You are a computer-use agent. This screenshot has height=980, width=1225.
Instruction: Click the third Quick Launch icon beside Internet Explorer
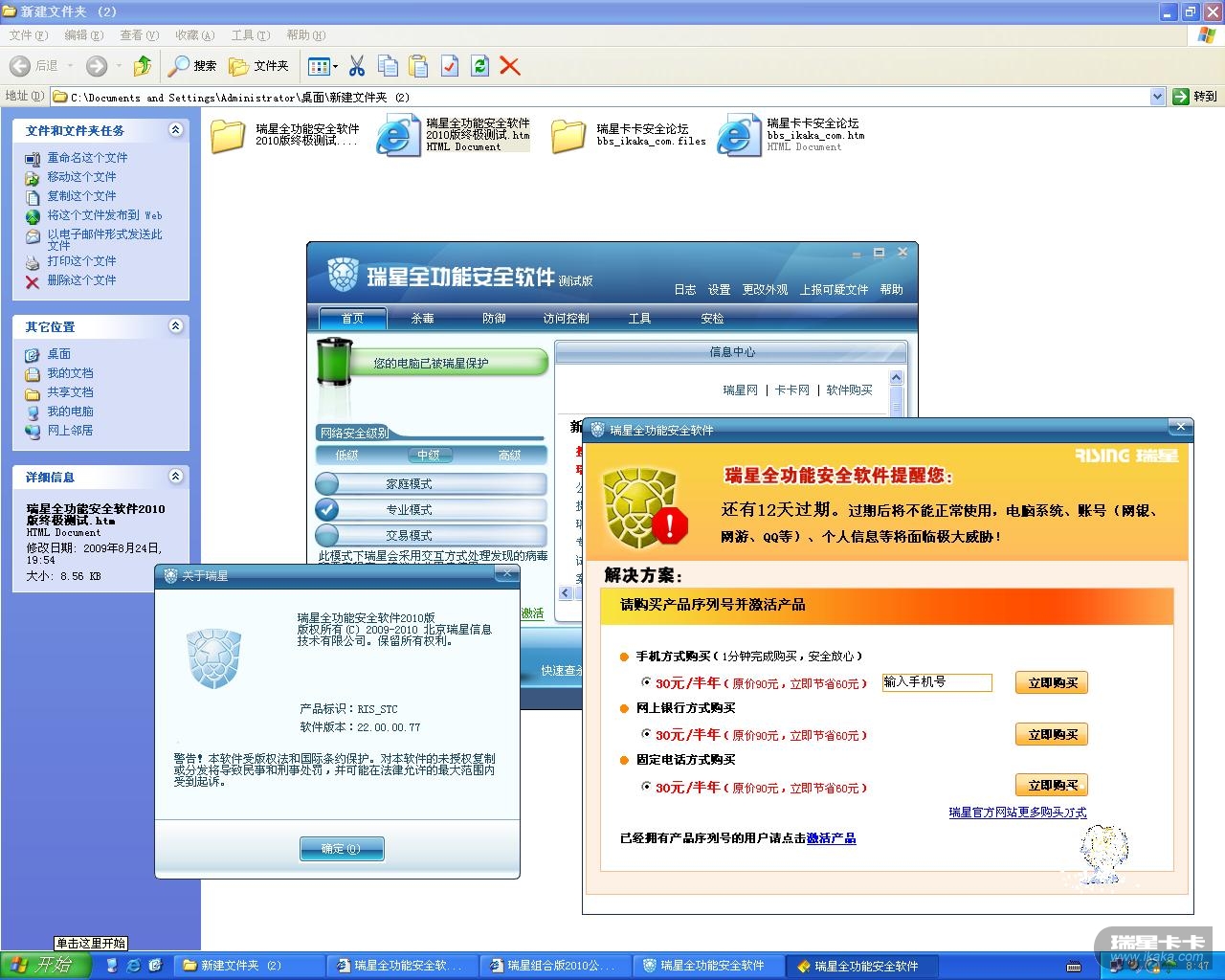coord(156,966)
